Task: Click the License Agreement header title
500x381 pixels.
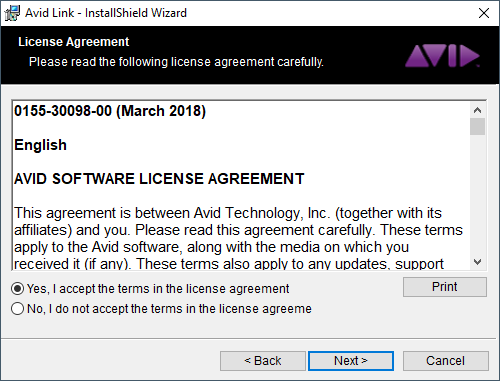Action: coord(74,42)
